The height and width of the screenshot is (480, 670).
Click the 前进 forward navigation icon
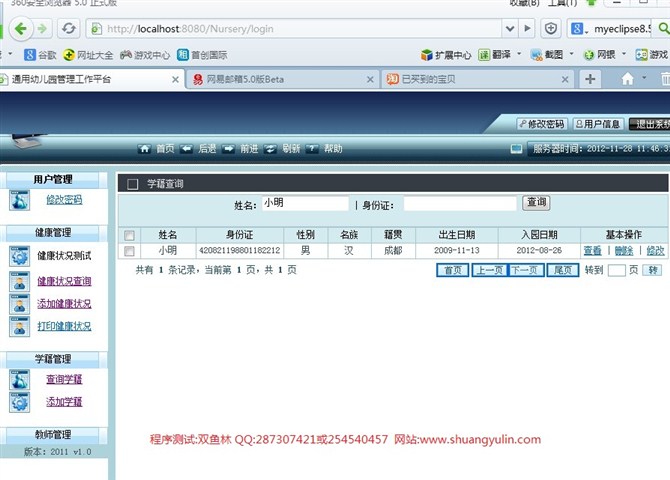[x=228, y=149]
